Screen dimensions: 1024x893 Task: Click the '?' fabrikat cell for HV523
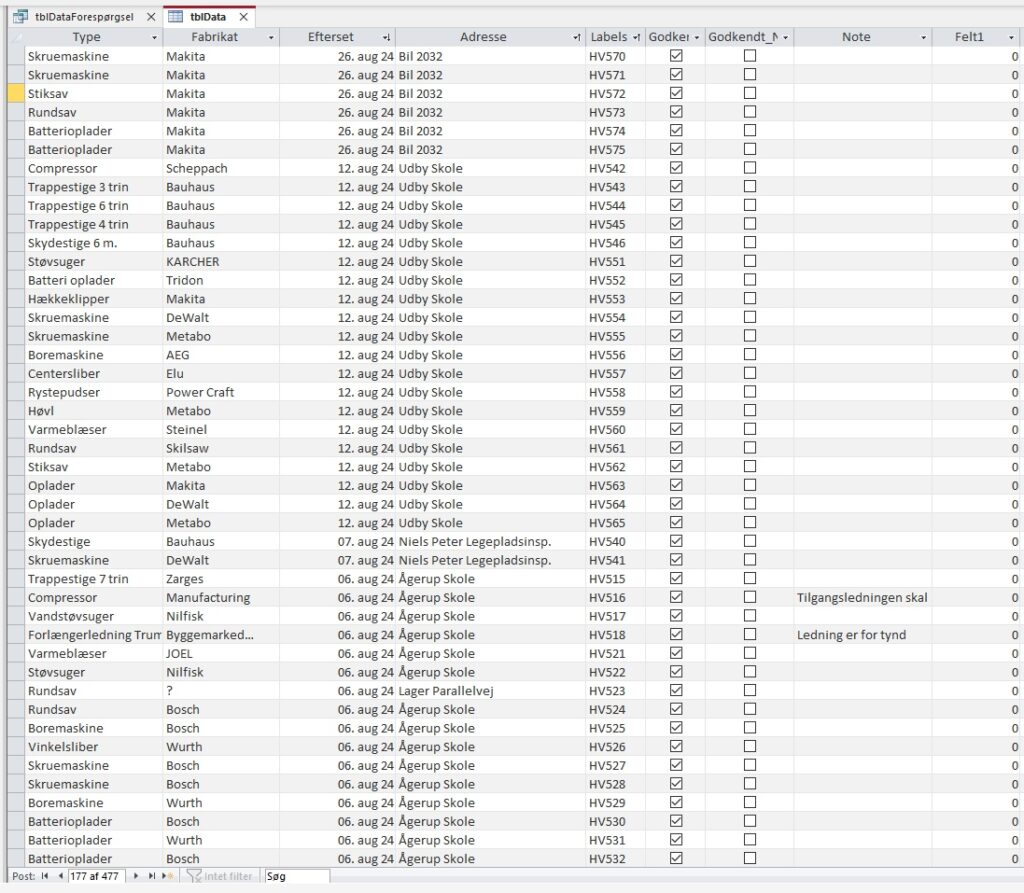pyautogui.click(x=221, y=690)
